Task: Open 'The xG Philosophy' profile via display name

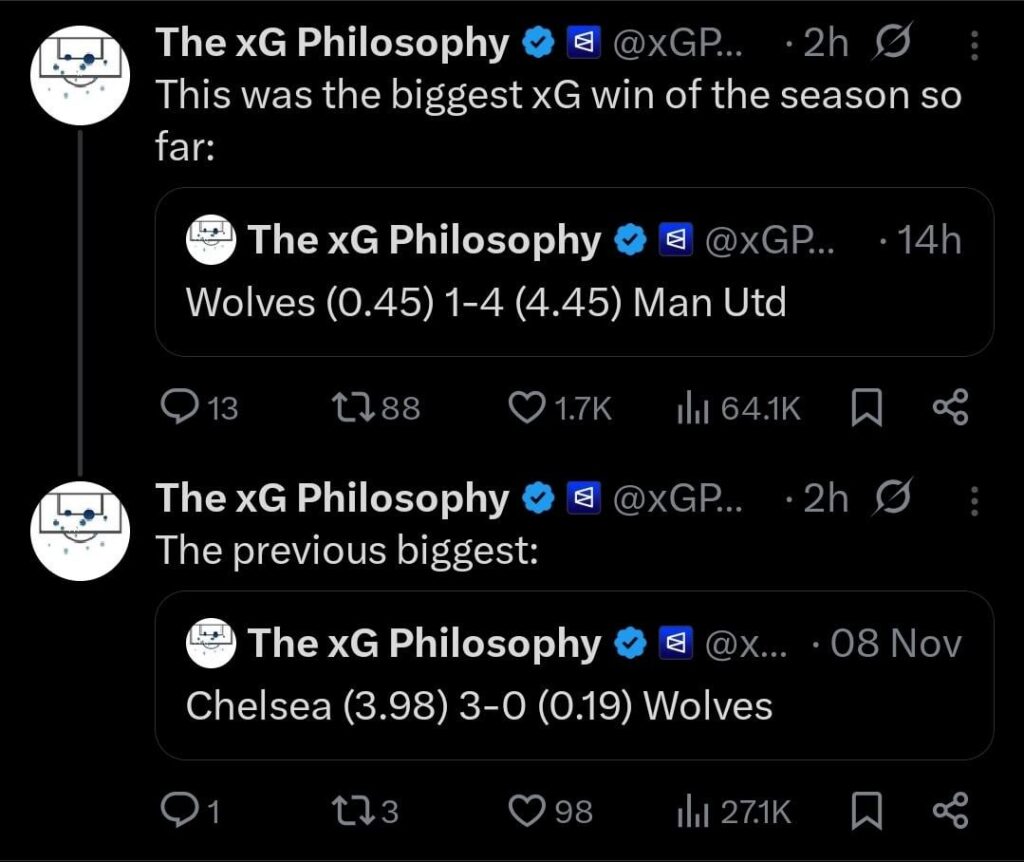Action: coord(330,42)
